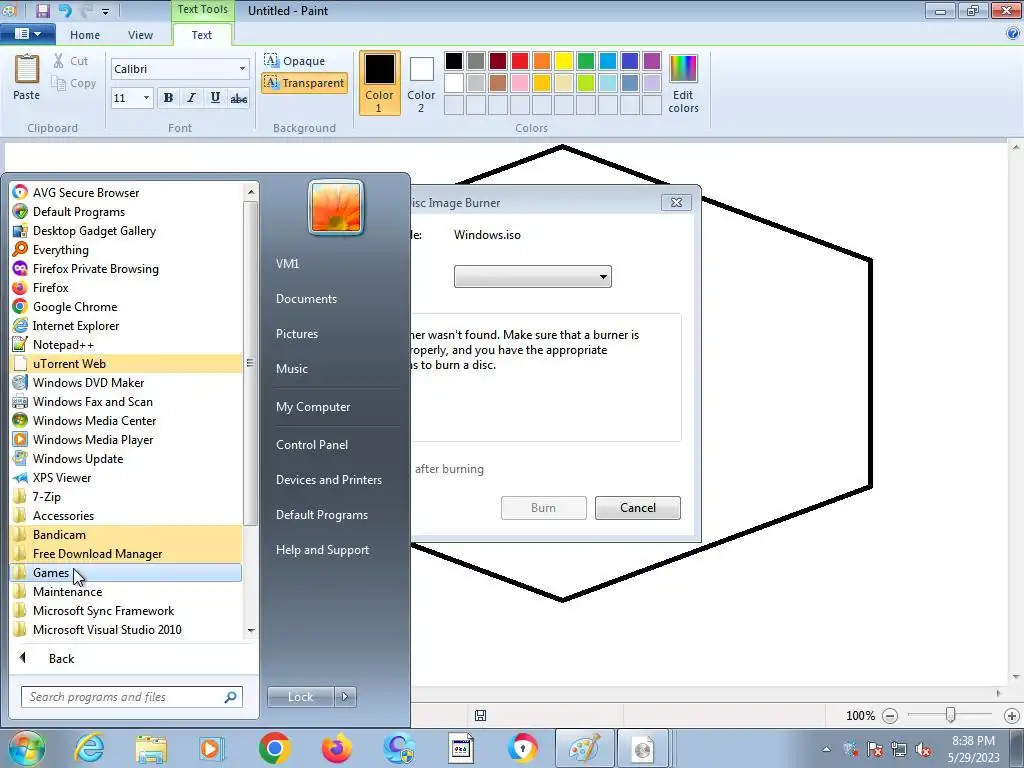The width and height of the screenshot is (1024, 768).
Task: Select Color 1 black swatch button
Action: coord(379,83)
